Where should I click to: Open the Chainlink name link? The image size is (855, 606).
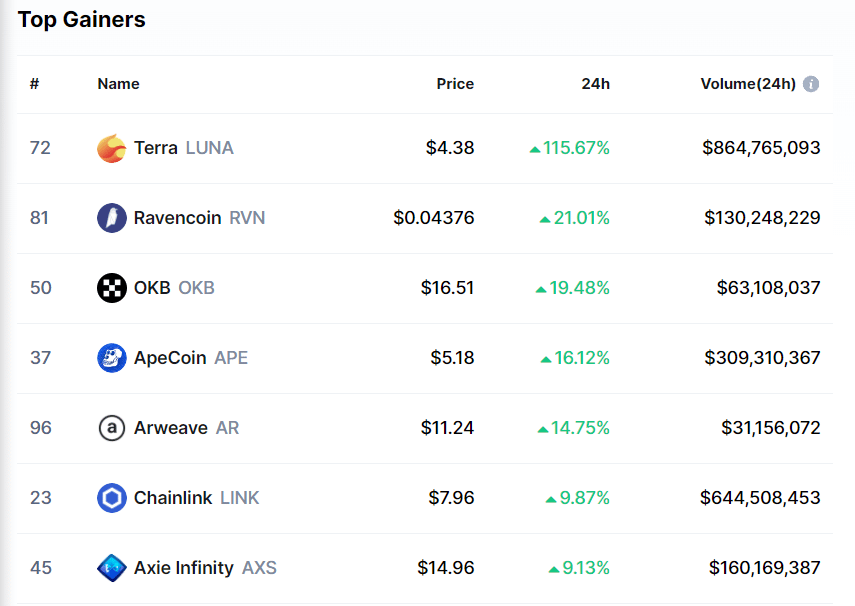coord(173,498)
